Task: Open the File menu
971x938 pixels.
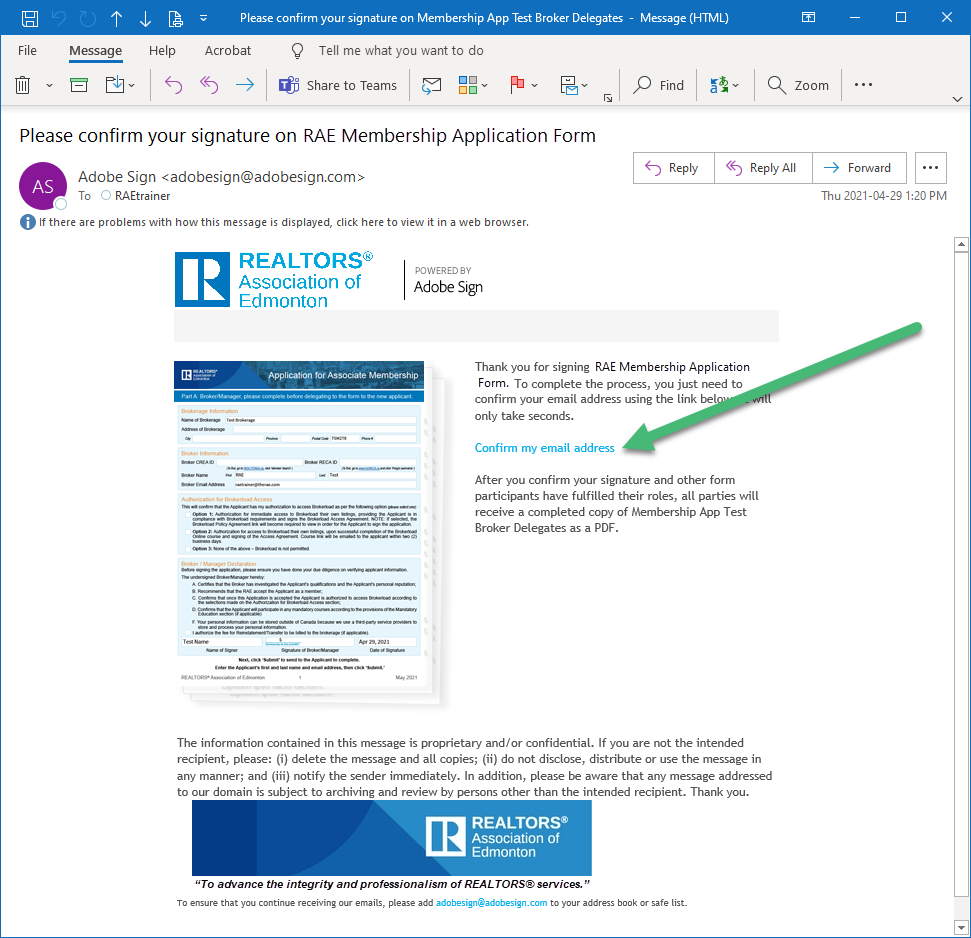Action: point(27,51)
